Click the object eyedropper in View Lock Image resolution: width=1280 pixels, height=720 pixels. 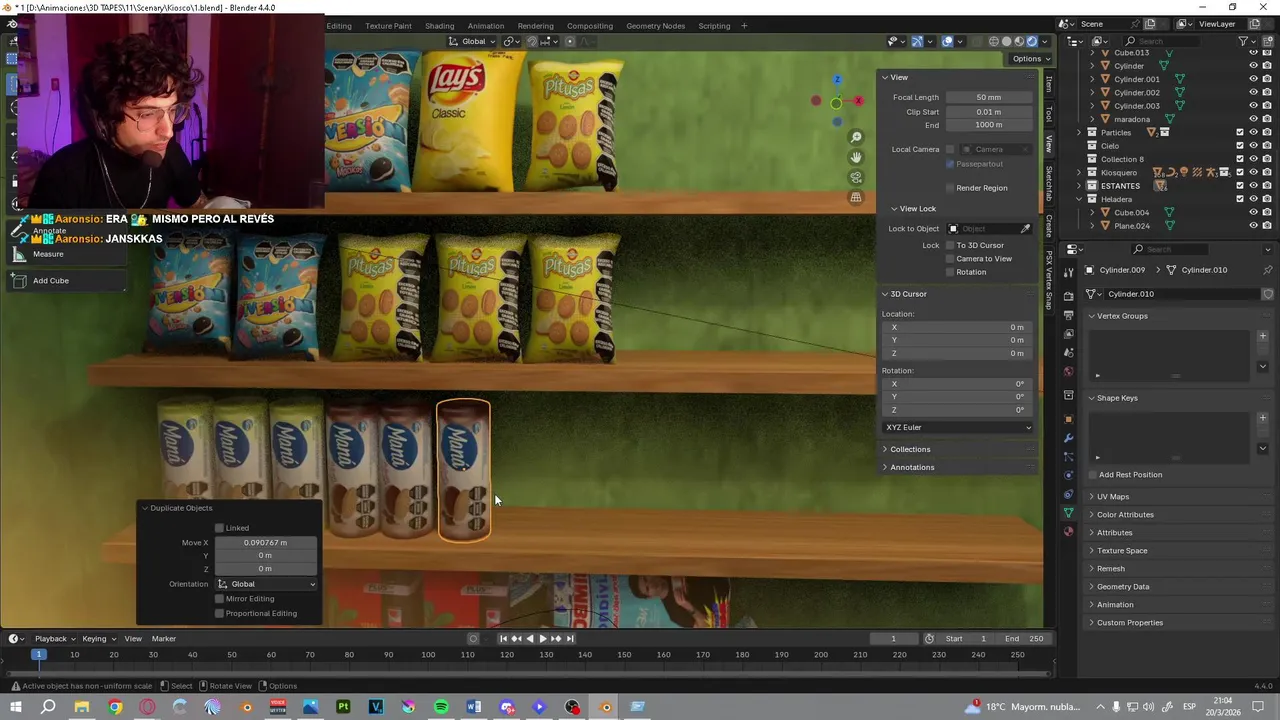(x=1025, y=229)
